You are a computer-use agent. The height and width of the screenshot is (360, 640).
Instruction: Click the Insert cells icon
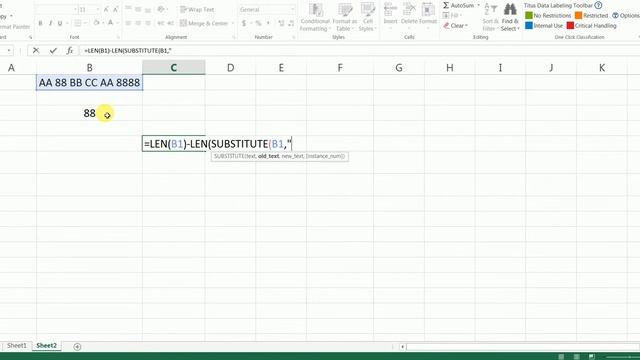pos(390,10)
